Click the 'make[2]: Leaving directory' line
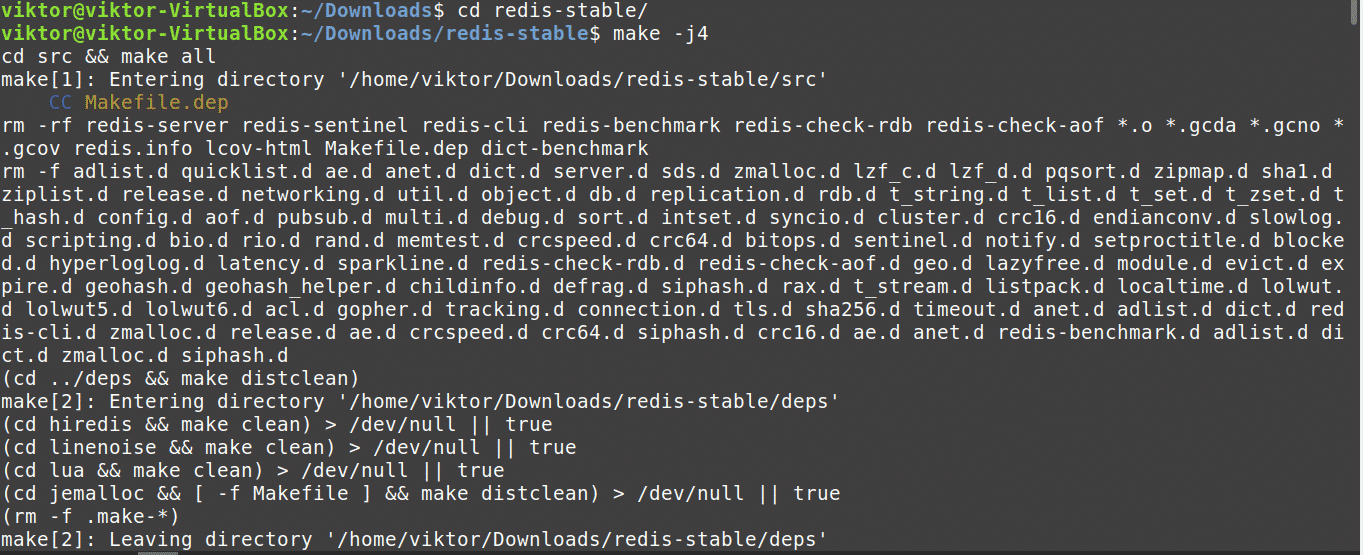 coord(415,539)
